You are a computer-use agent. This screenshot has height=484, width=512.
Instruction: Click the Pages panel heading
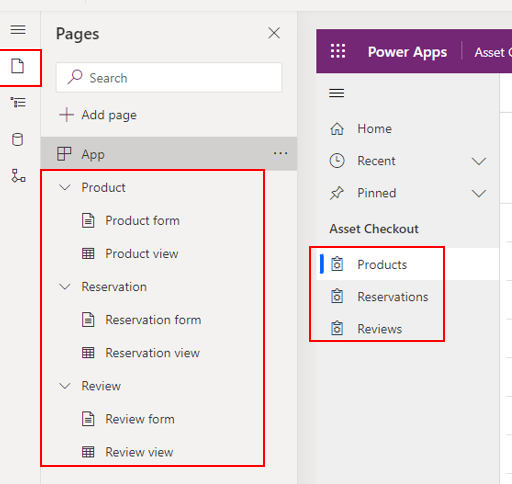[x=77, y=34]
